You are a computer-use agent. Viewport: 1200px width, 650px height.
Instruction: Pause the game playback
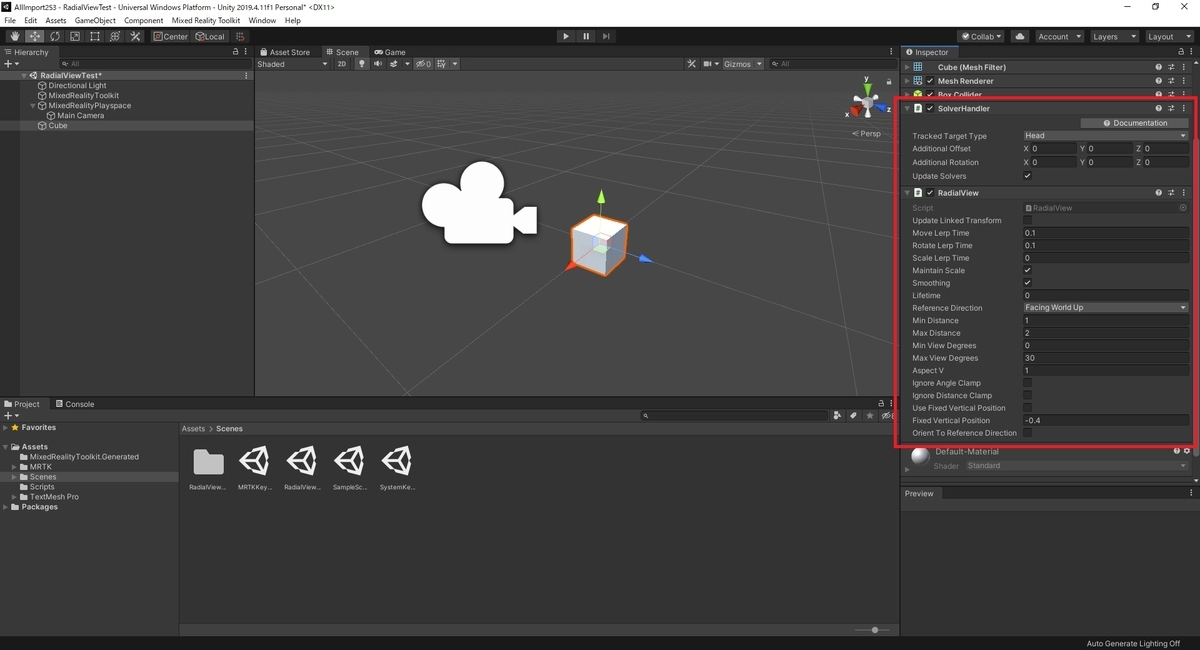click(x=586, y=36)
